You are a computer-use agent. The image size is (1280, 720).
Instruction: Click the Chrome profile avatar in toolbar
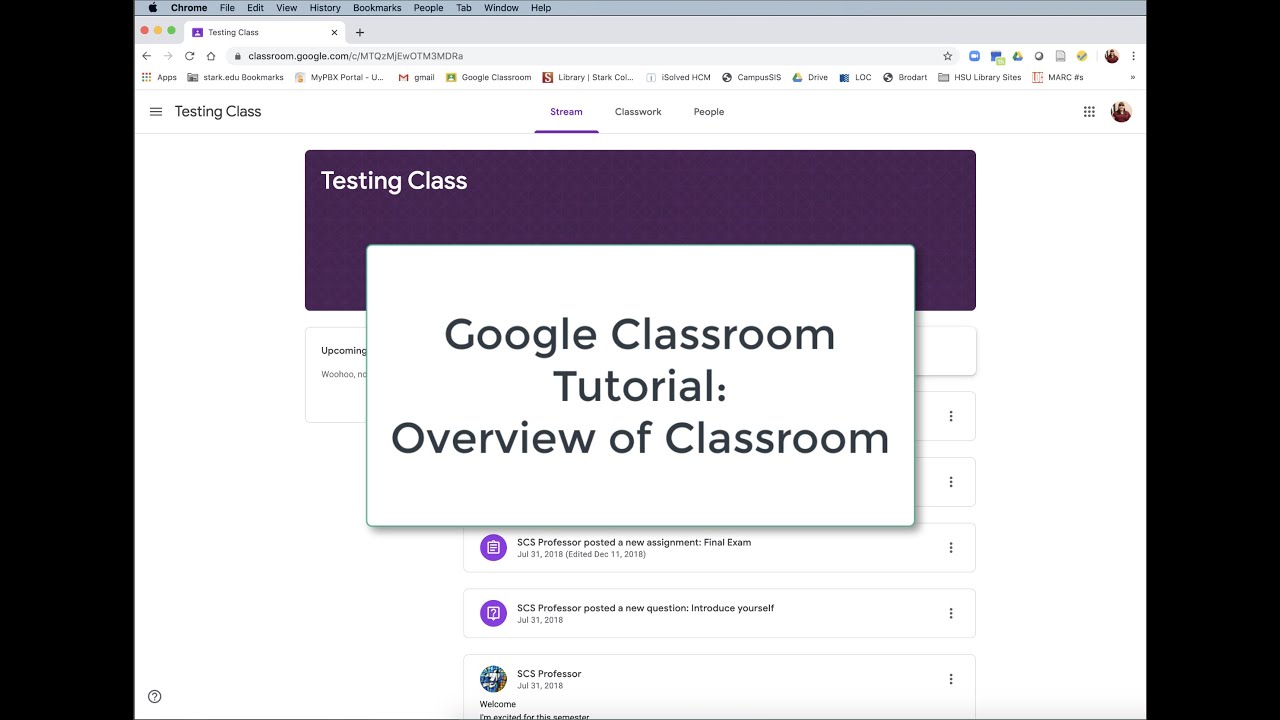point(1111,56)
